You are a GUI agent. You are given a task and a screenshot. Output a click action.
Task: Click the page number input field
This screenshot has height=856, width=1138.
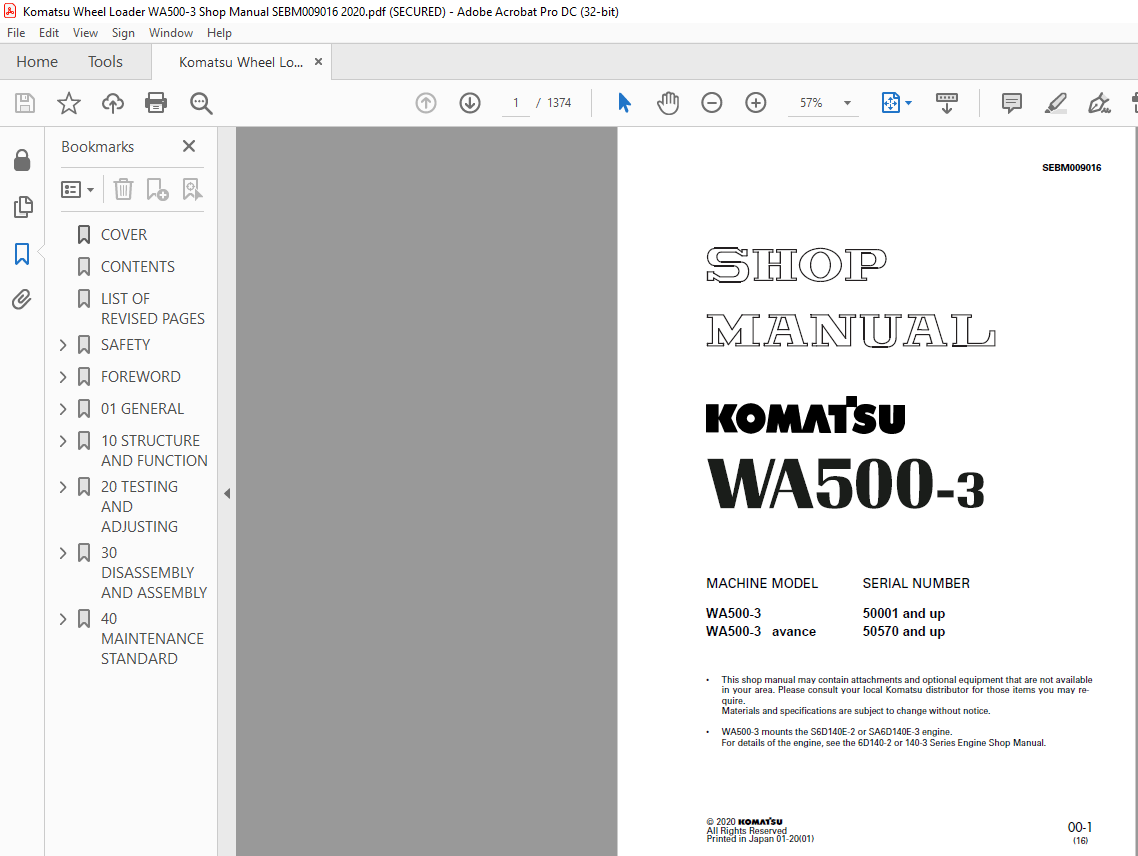[516, 103]
